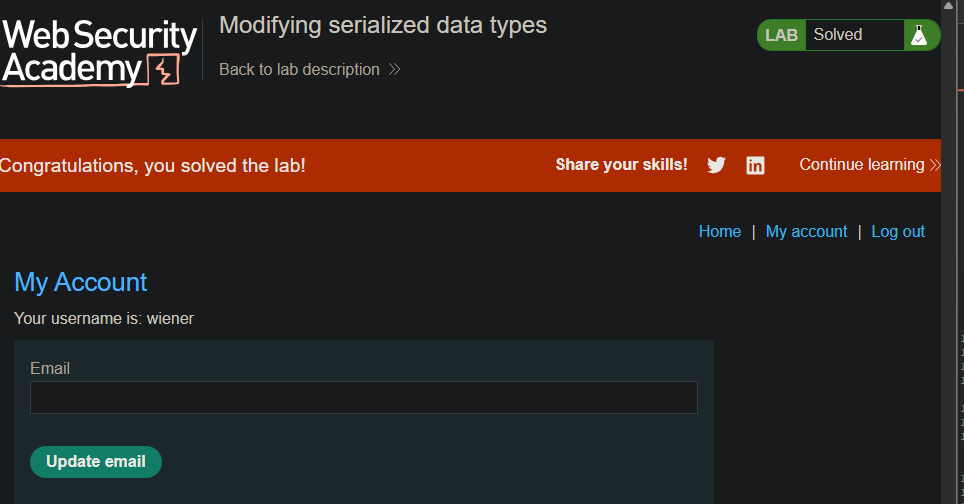Click the LinkedIn share icon
This screenshot has height=504, width=964.
[x=755, y=165]
